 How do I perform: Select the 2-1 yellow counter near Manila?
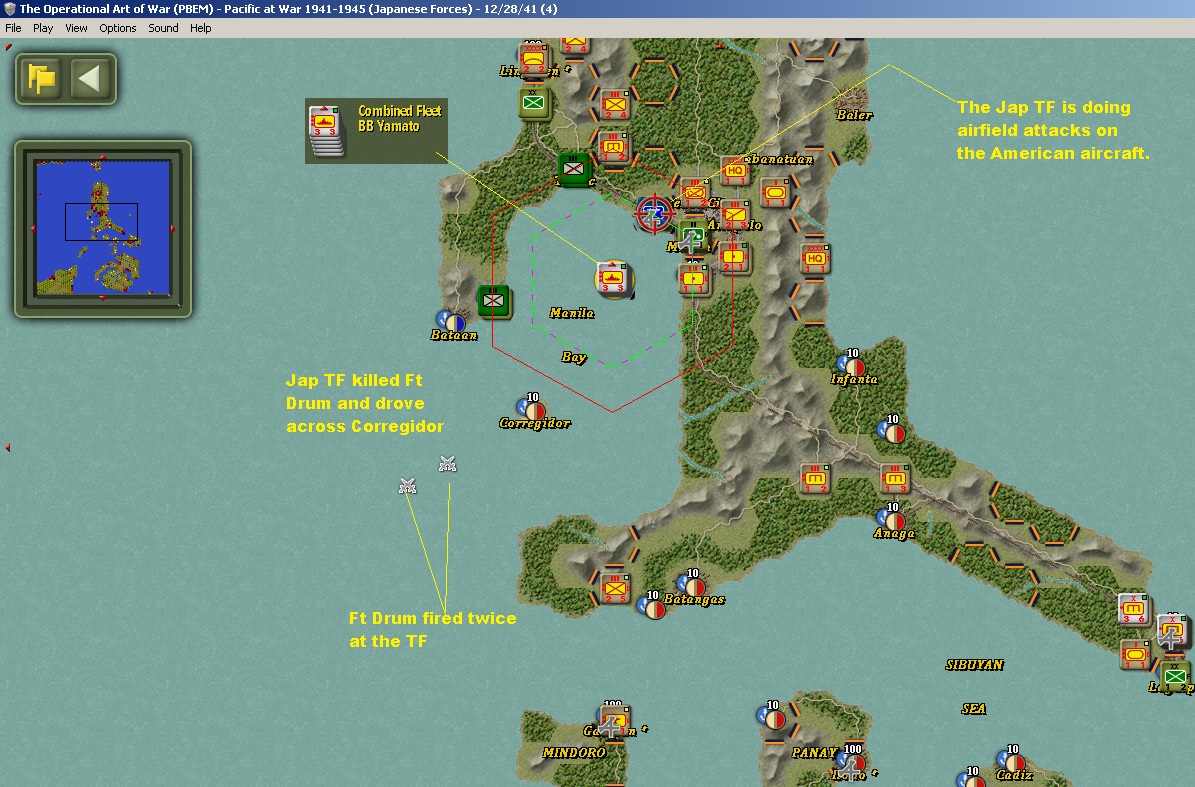click(x=735, y=258)
